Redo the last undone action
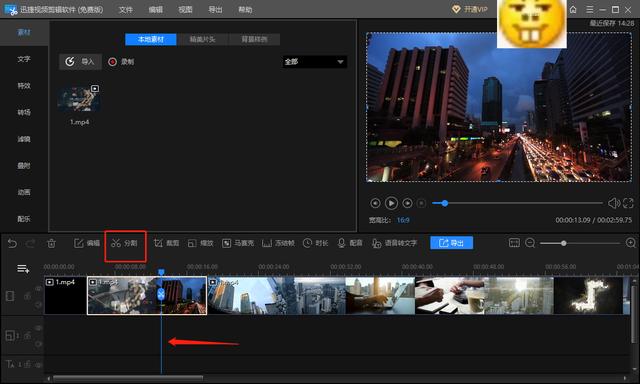The image size is (640, 384). (31, 243)
